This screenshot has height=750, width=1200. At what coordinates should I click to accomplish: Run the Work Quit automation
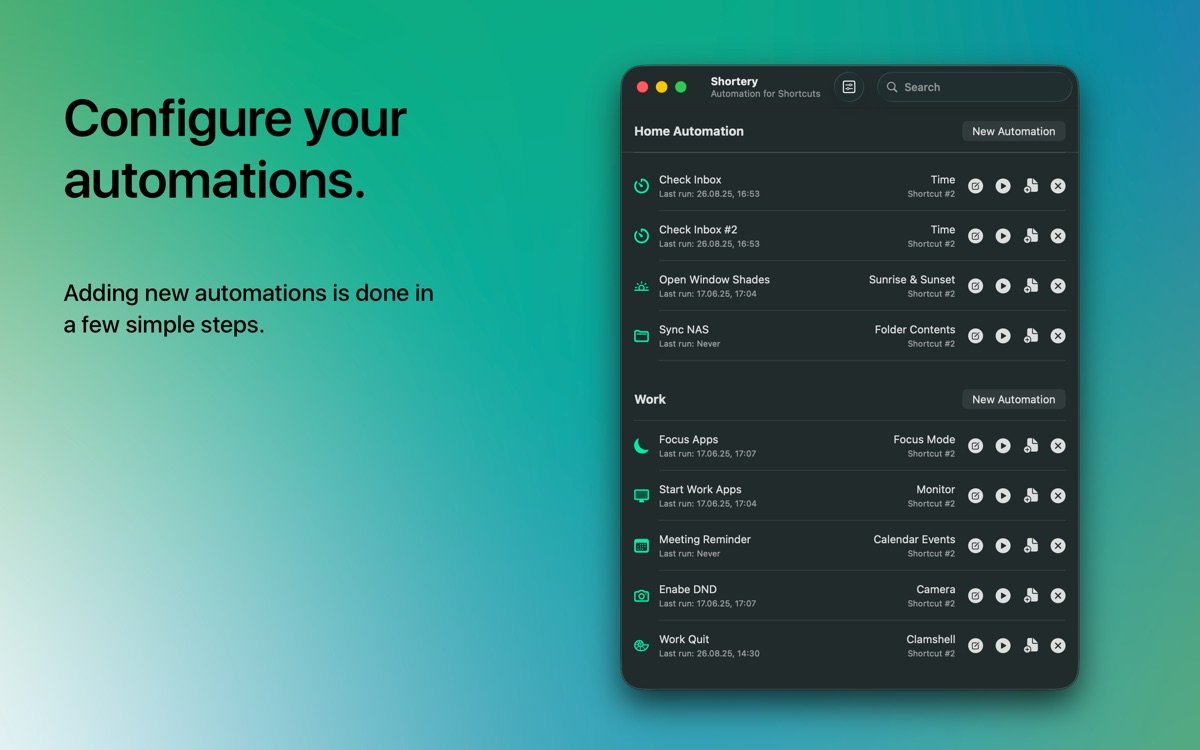pos(1003,646)
